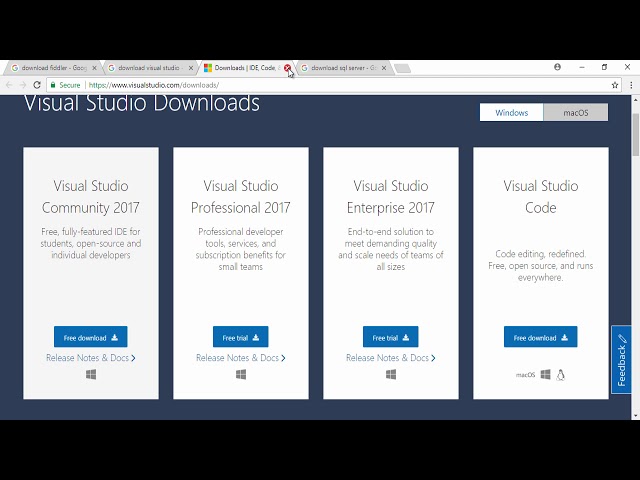Go forward using the forward arrow
This screenshot has height=480, width=640.
[23, 85]
